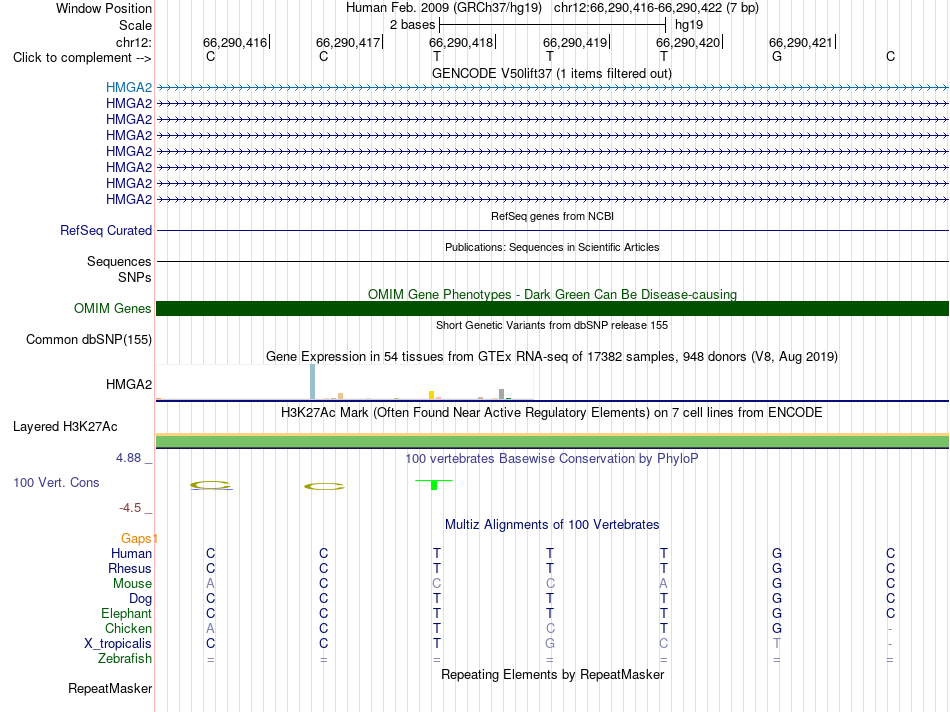
Task: Click position label 66,290,421 on the ruler
Action: click(x=801, y=42)
